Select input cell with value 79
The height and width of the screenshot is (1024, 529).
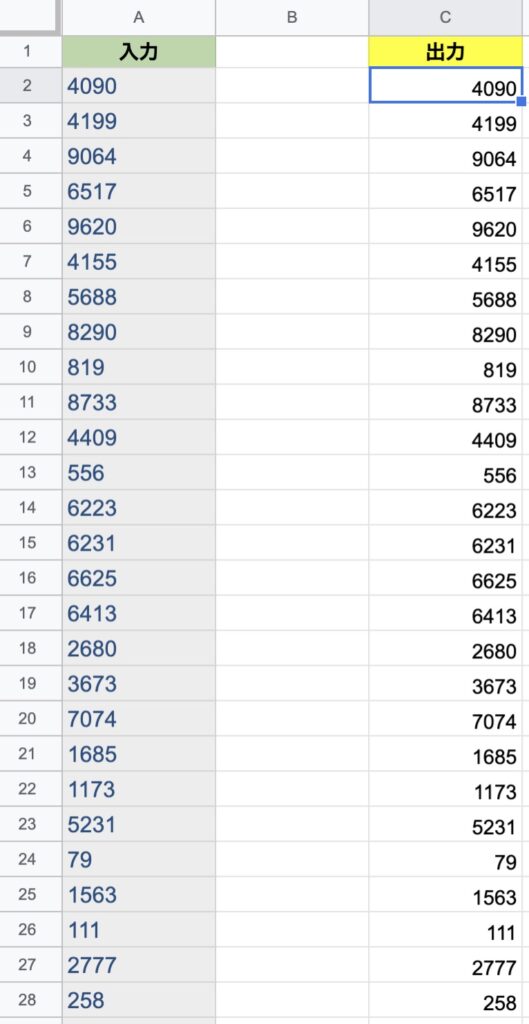(x=138, y=859)
